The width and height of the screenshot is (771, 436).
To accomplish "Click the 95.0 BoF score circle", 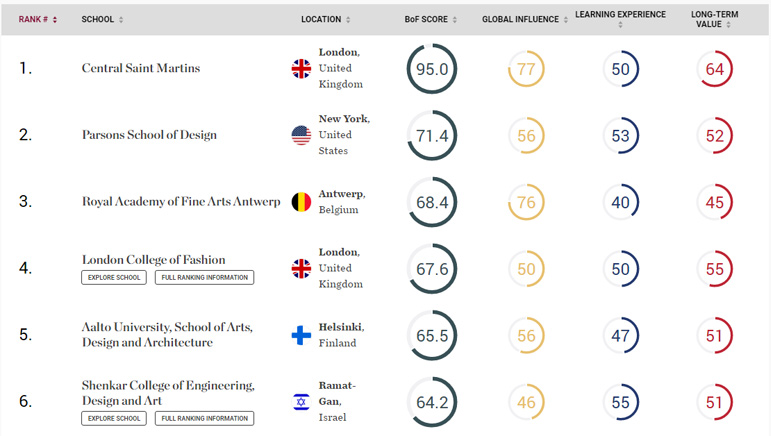I will pyautogui.click(x=432, y=69).
